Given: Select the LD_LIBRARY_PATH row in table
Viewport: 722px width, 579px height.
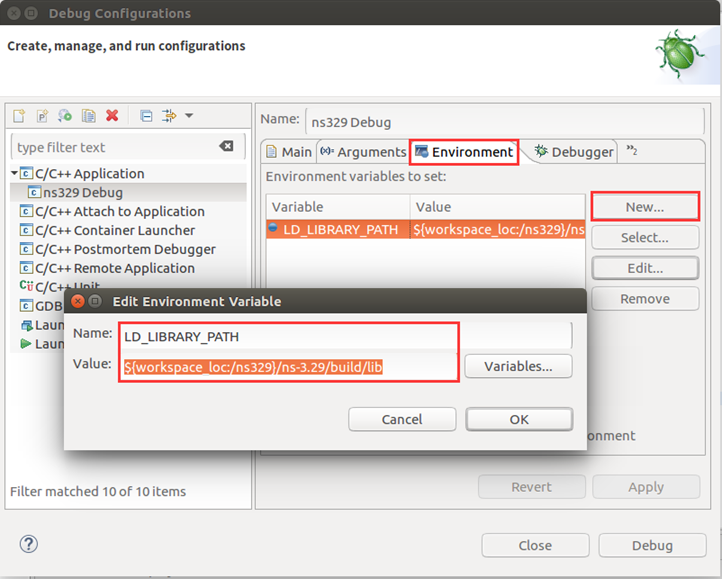Looking at the screenshot, I should (x=425, y=229).
